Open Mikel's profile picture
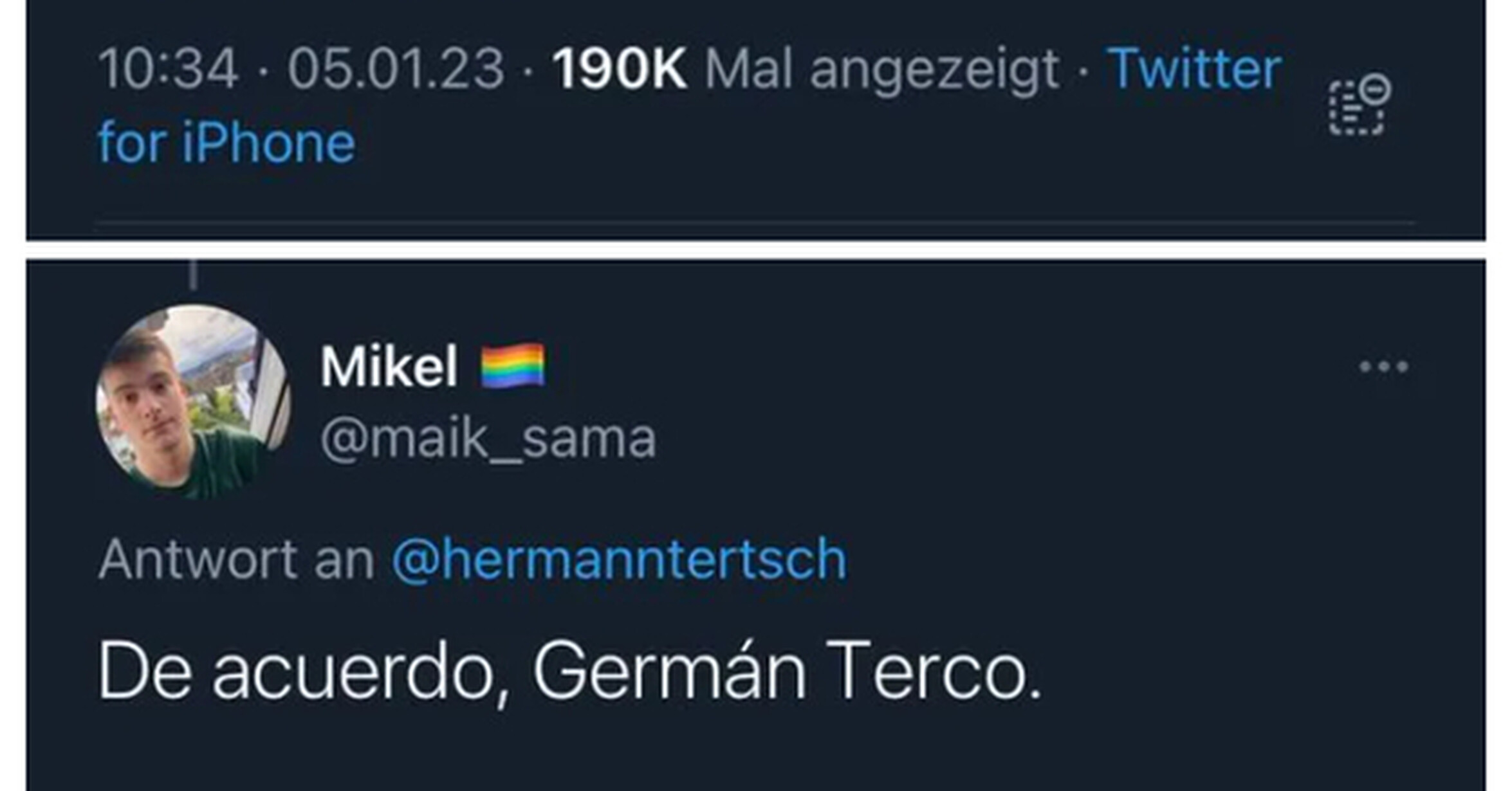Screen dimensions: 1512x791 coord(193,401)
